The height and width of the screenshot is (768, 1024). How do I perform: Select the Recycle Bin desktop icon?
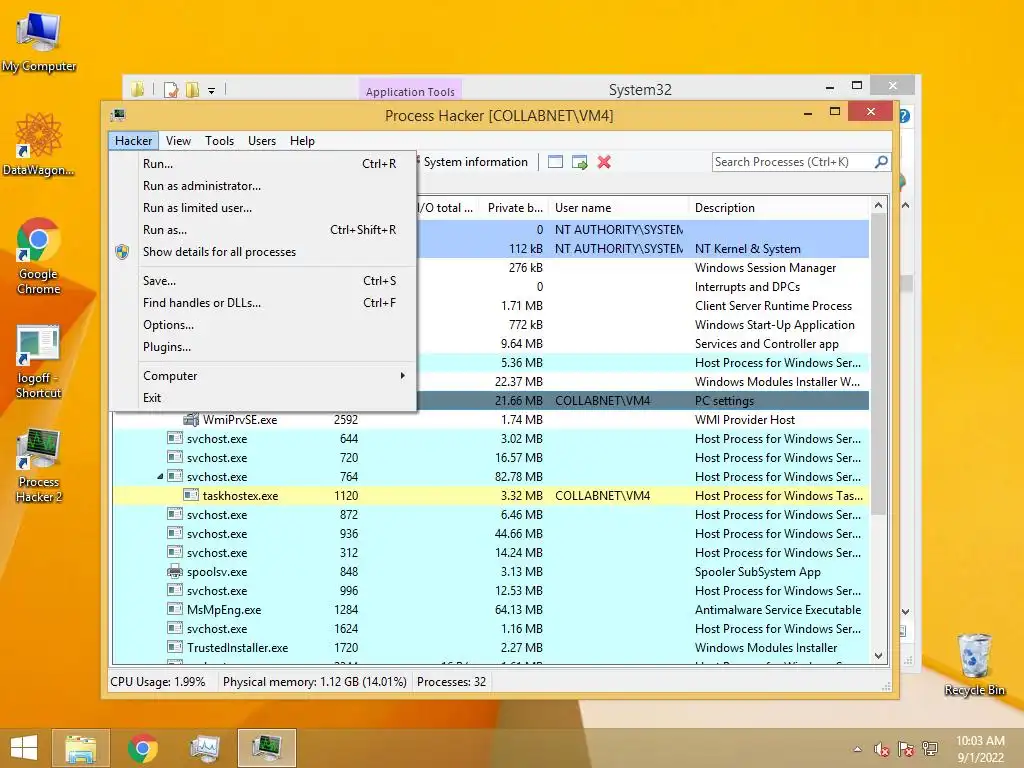974,664
